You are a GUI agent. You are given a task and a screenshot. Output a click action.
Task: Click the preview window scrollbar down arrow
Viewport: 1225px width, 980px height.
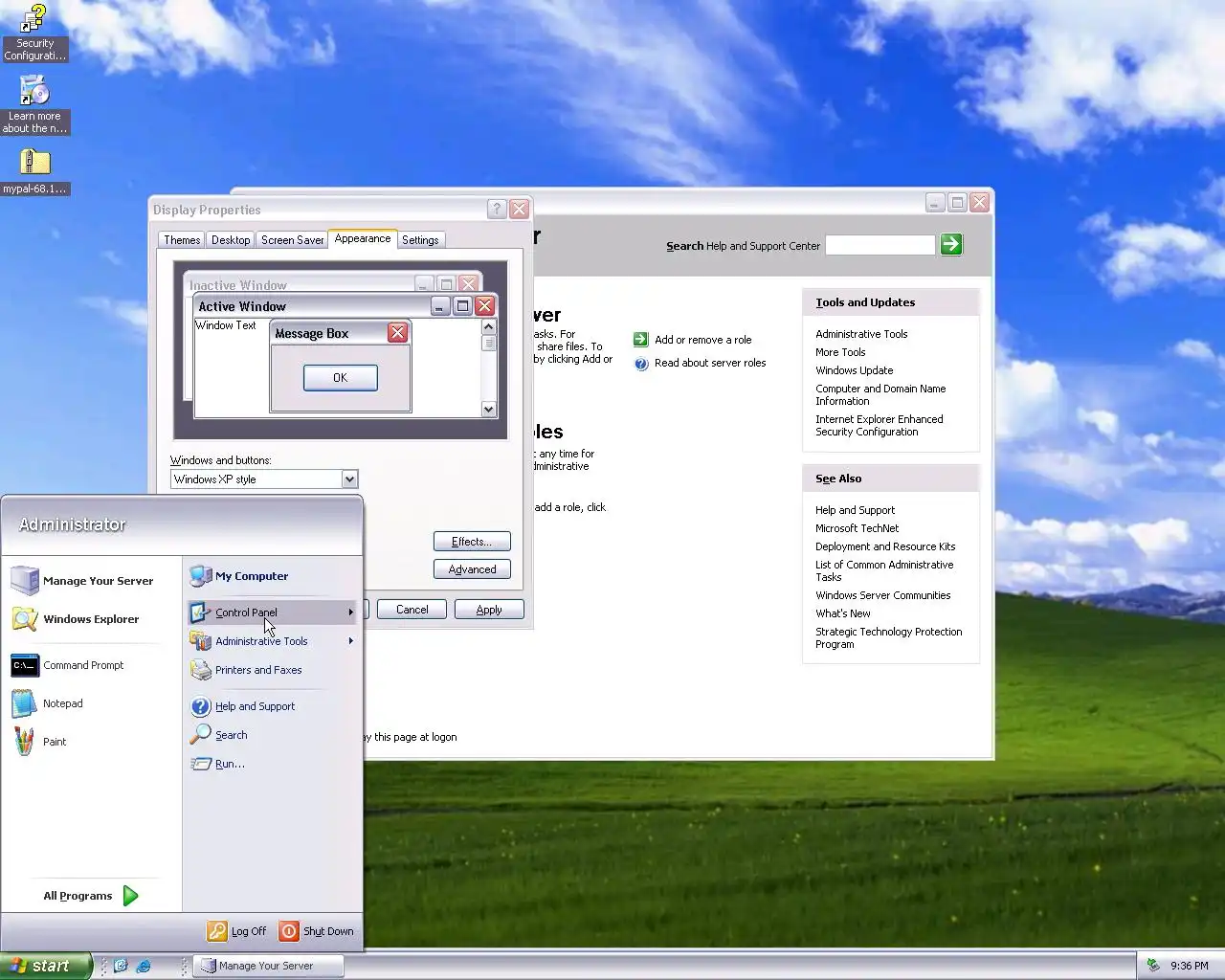[488, 410]
